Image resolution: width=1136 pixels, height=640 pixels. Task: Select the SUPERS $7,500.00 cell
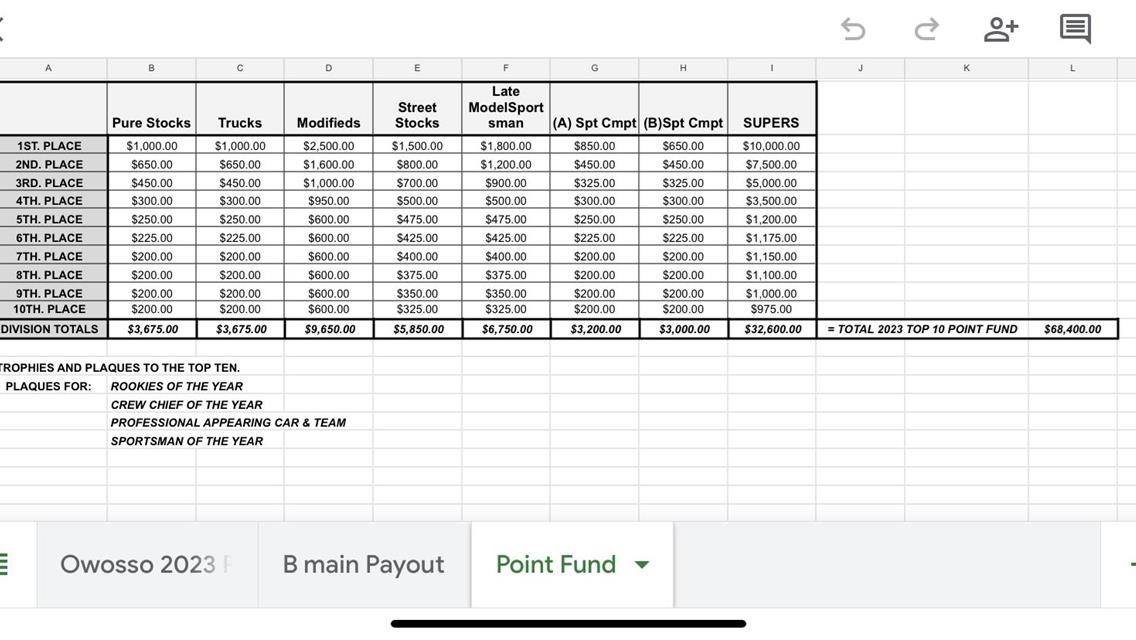pyautogui.click(x=772, y=165)
